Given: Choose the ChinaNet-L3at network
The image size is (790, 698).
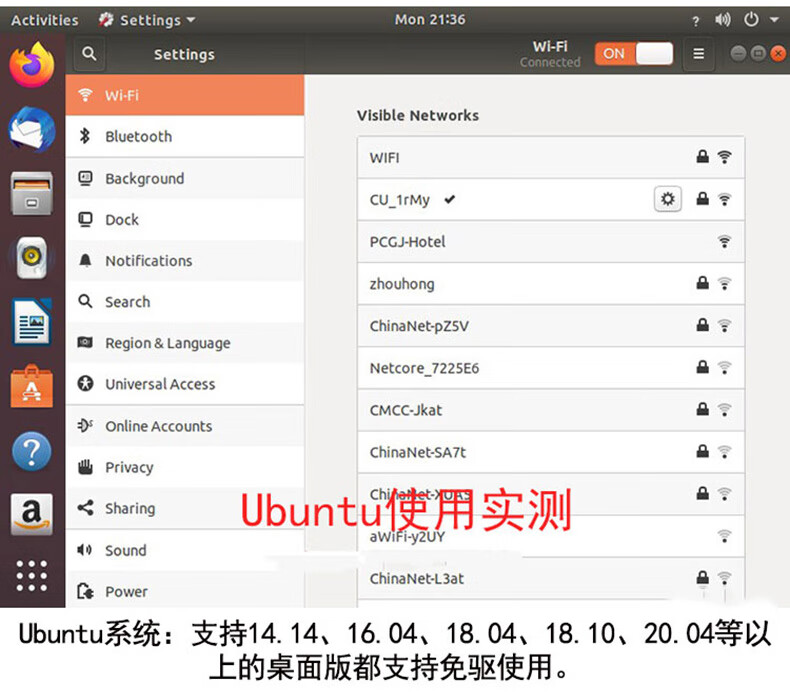Looking at the screenshot, I should tap(551, 579).
